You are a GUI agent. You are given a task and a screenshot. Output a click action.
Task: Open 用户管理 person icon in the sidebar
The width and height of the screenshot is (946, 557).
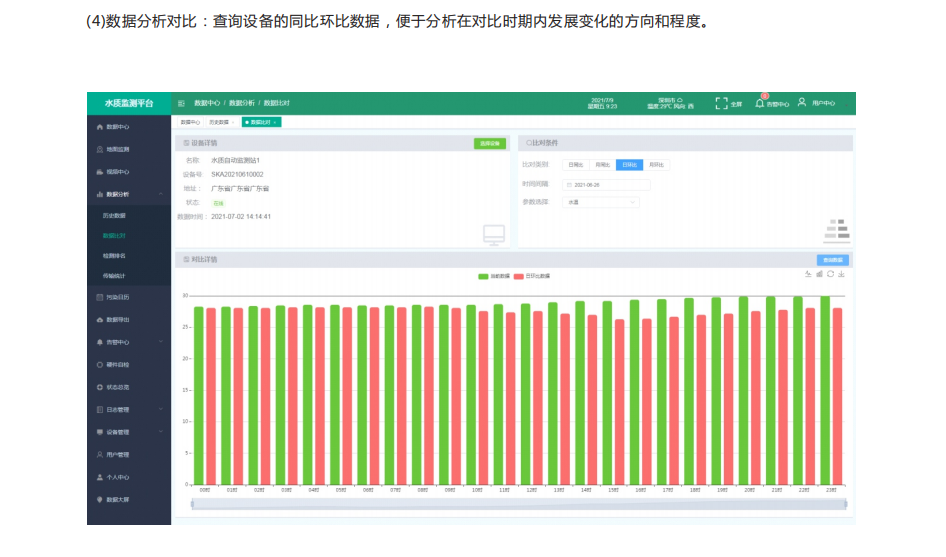click(100, 455)
